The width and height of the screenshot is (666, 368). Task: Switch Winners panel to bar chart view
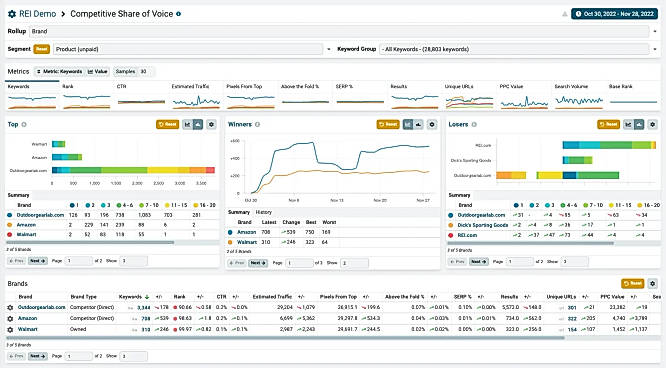(x=418, y=125)
